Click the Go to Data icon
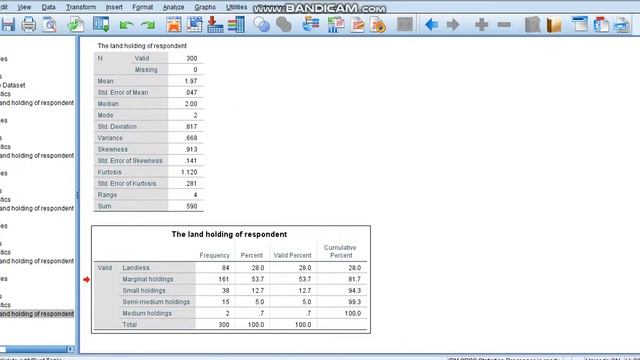640x360 pixels. [173, 24]
